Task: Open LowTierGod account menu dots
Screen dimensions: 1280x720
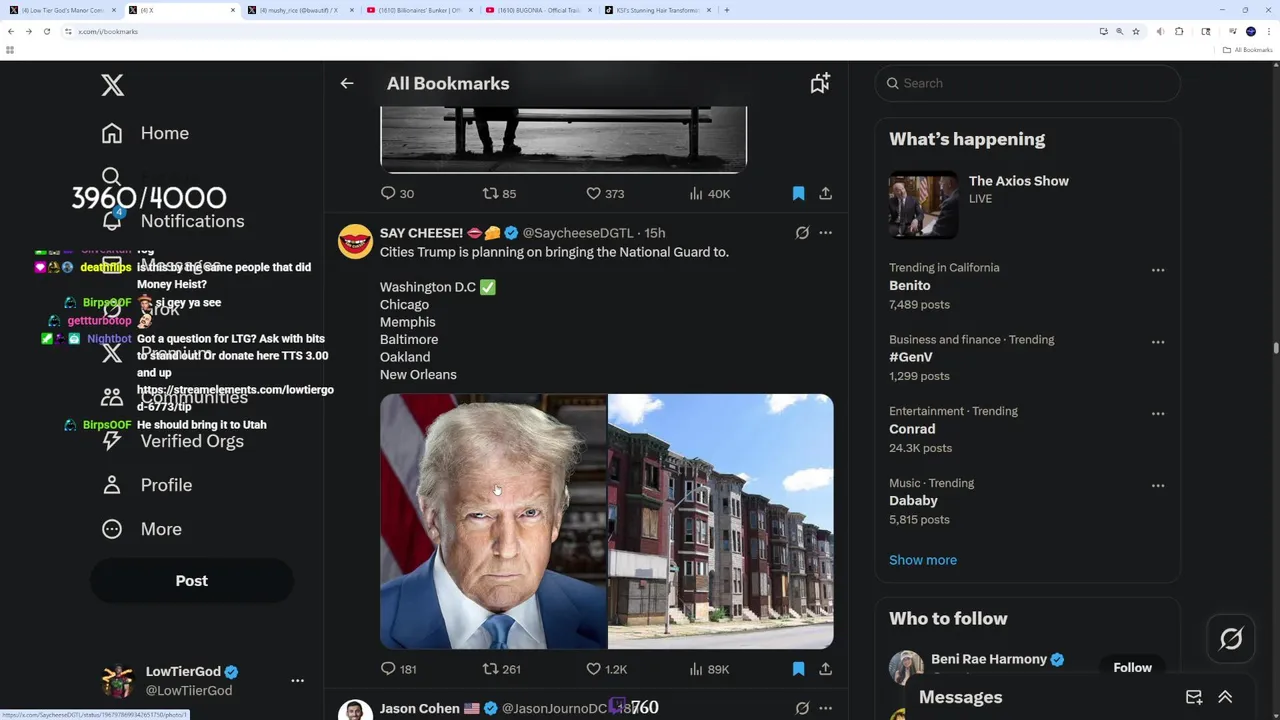Action: (x=297, y=681)
